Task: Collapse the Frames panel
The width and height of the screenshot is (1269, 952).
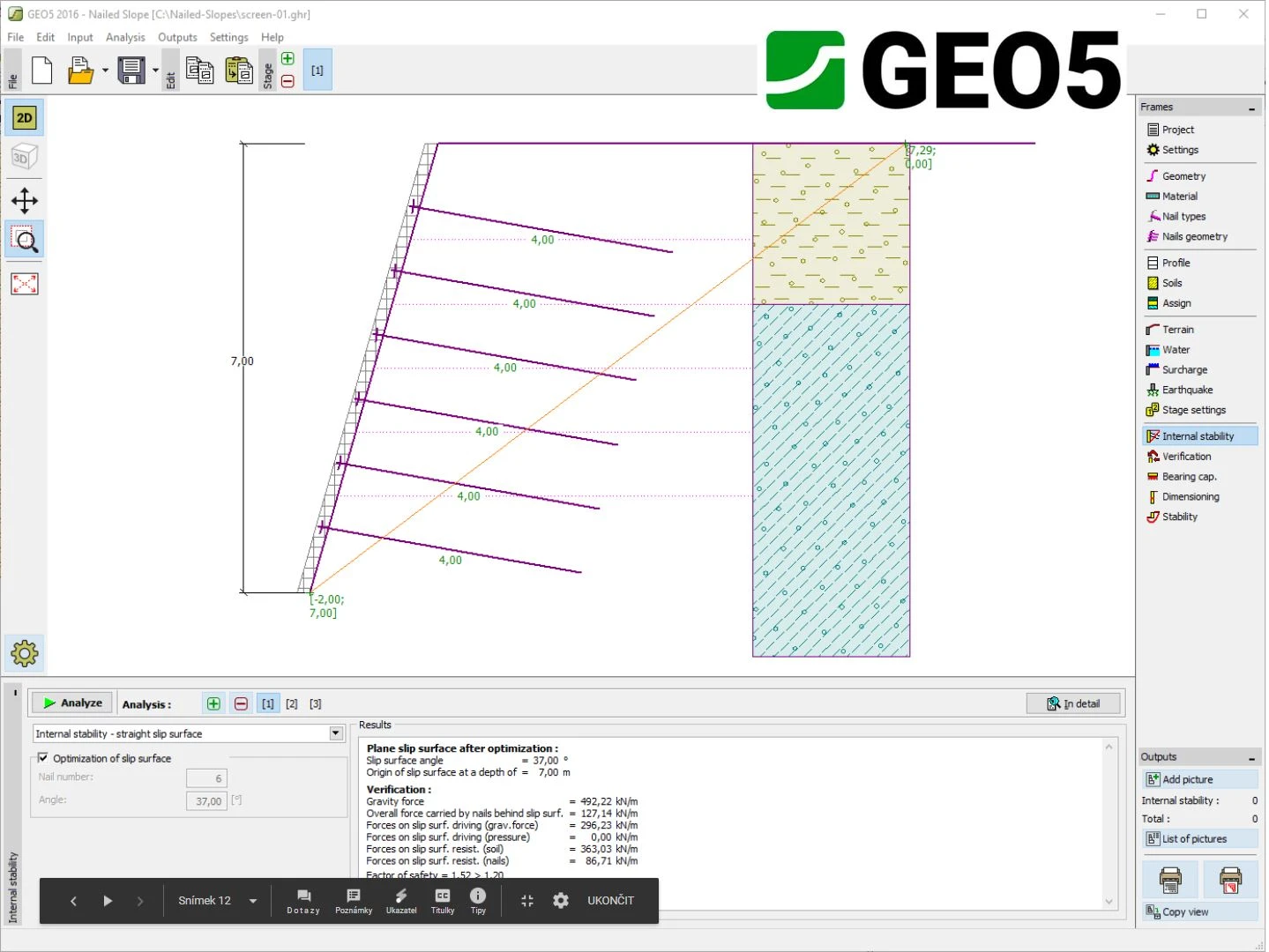Action: [x=1251, y=108]
